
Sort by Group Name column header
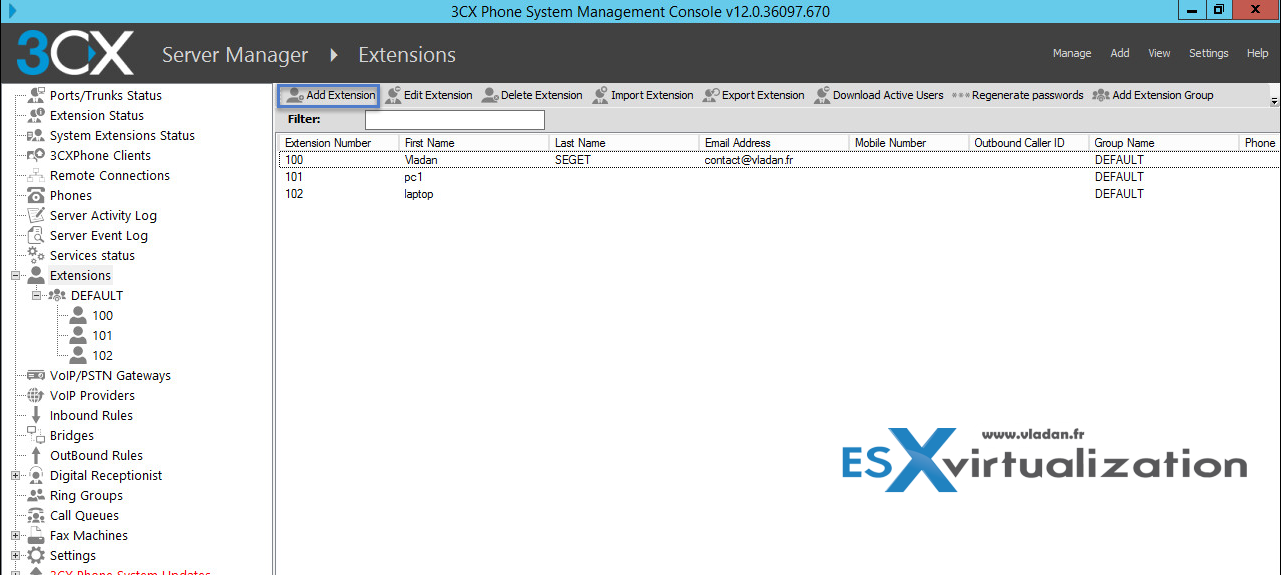point(1163,143)
